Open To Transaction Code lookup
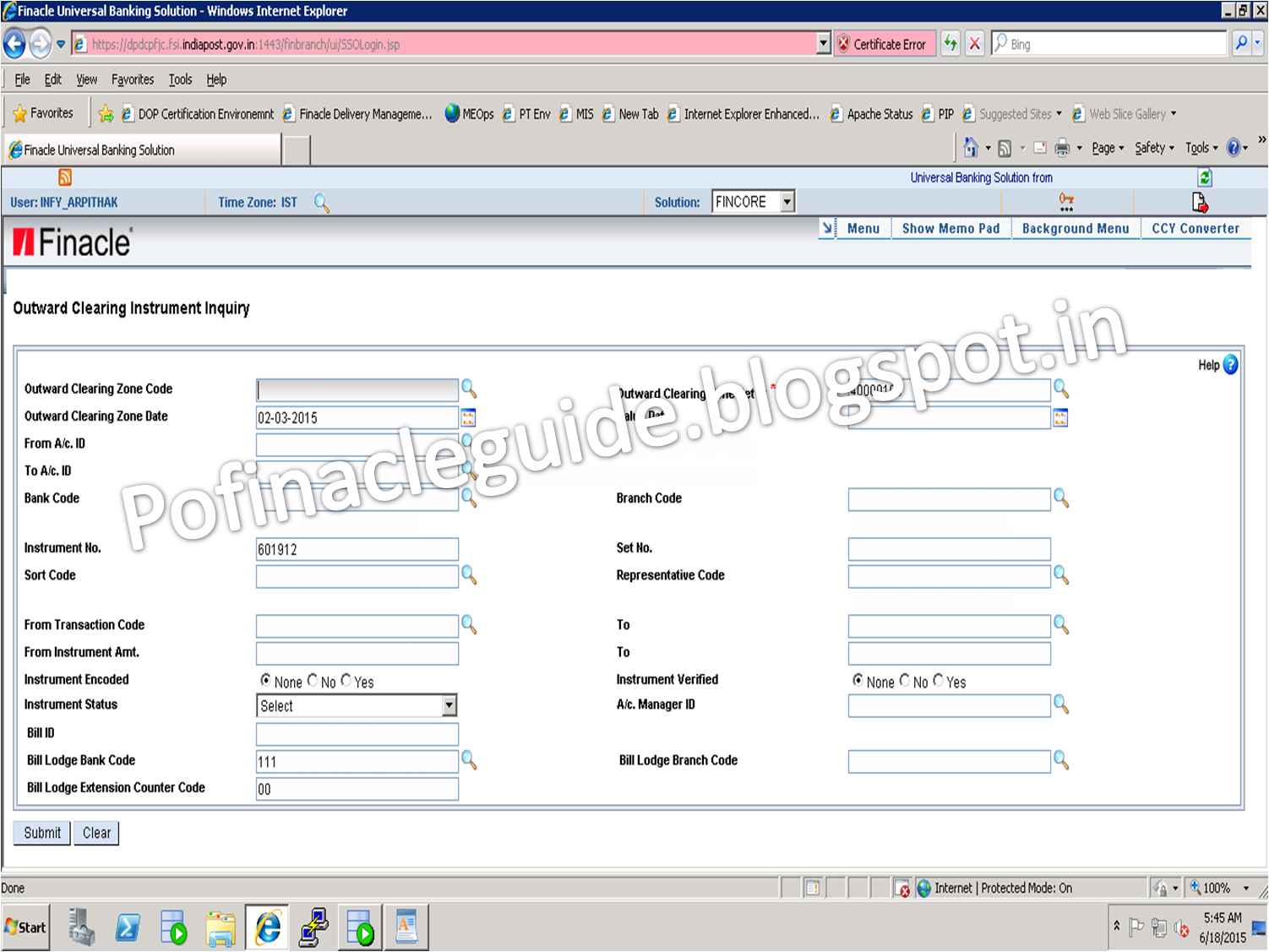 click(x=1061, y=625)
